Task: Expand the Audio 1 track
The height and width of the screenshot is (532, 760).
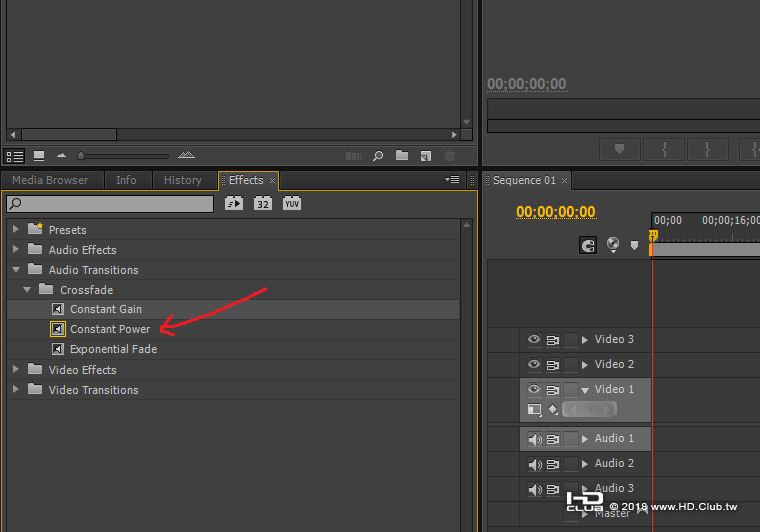Action: [585, 439]
